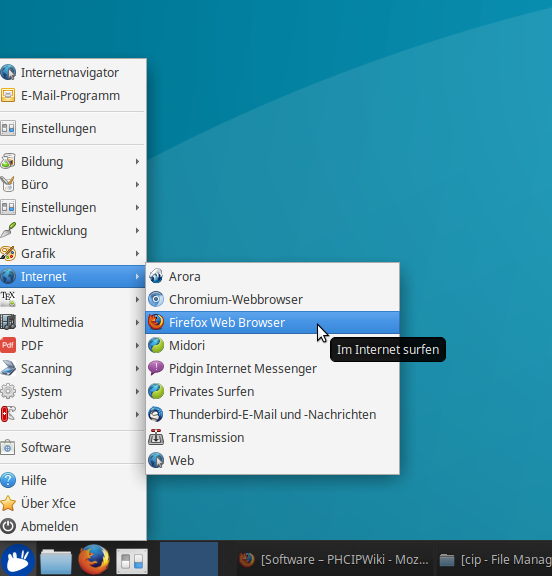Expand the Bildung submenu arrow

click(x=137, y=162)
